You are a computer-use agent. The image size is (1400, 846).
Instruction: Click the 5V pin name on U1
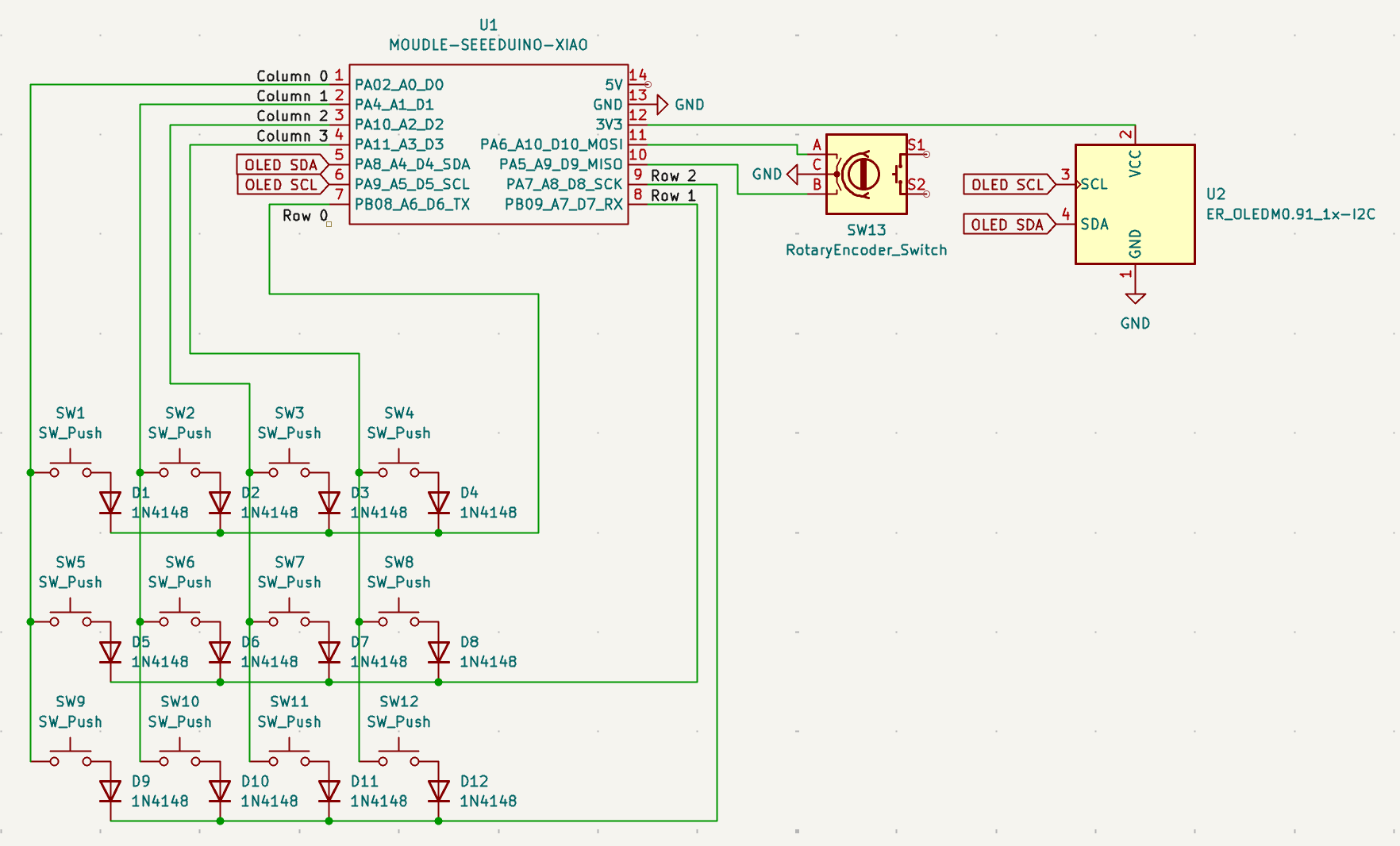click(x=614, y=85)
